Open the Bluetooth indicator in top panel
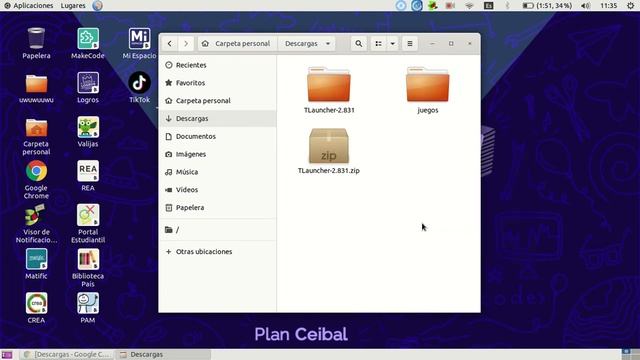This screenshot has width=640, height=360. click(x=507, y=5)
